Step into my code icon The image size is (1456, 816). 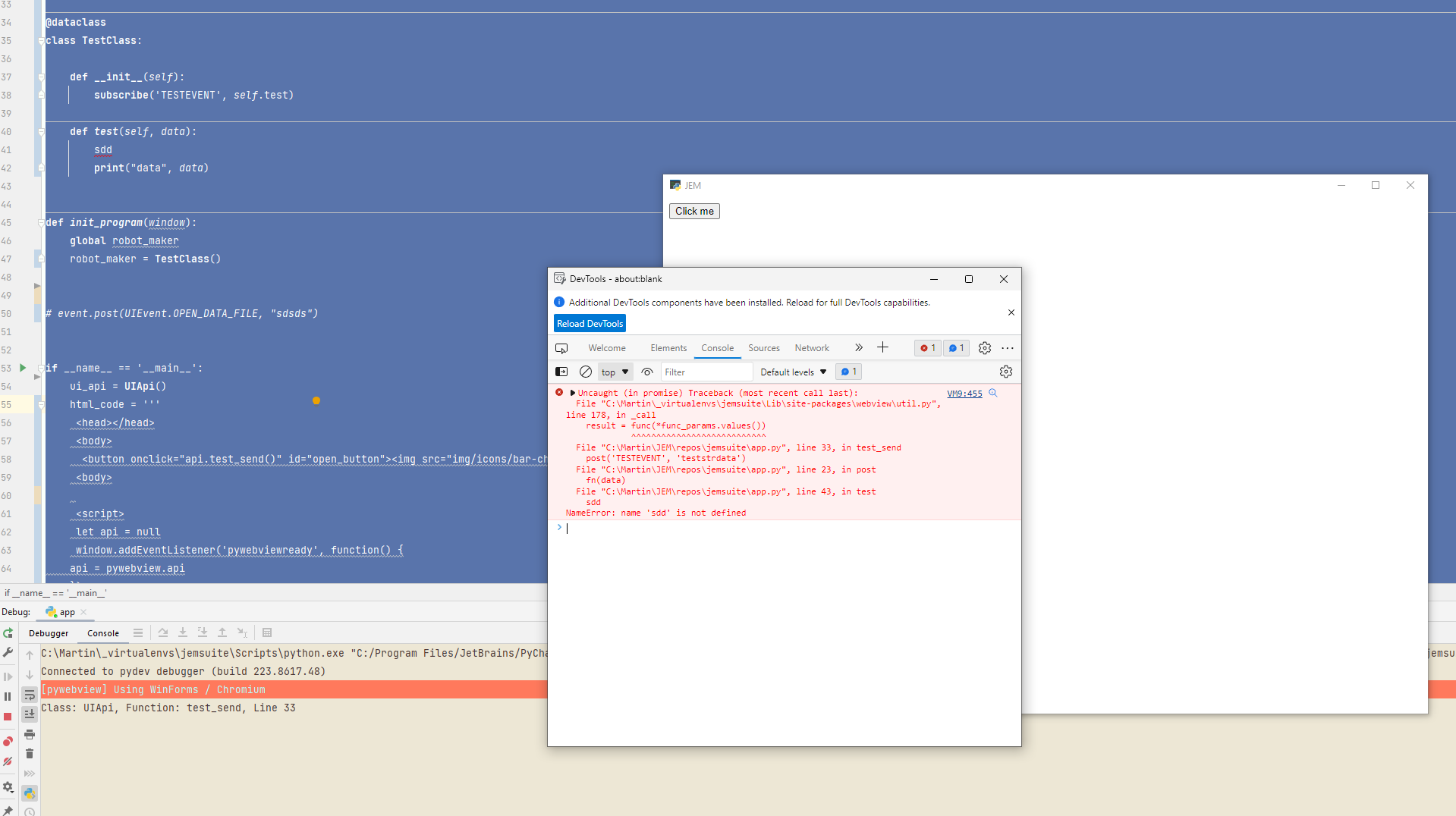203,632
